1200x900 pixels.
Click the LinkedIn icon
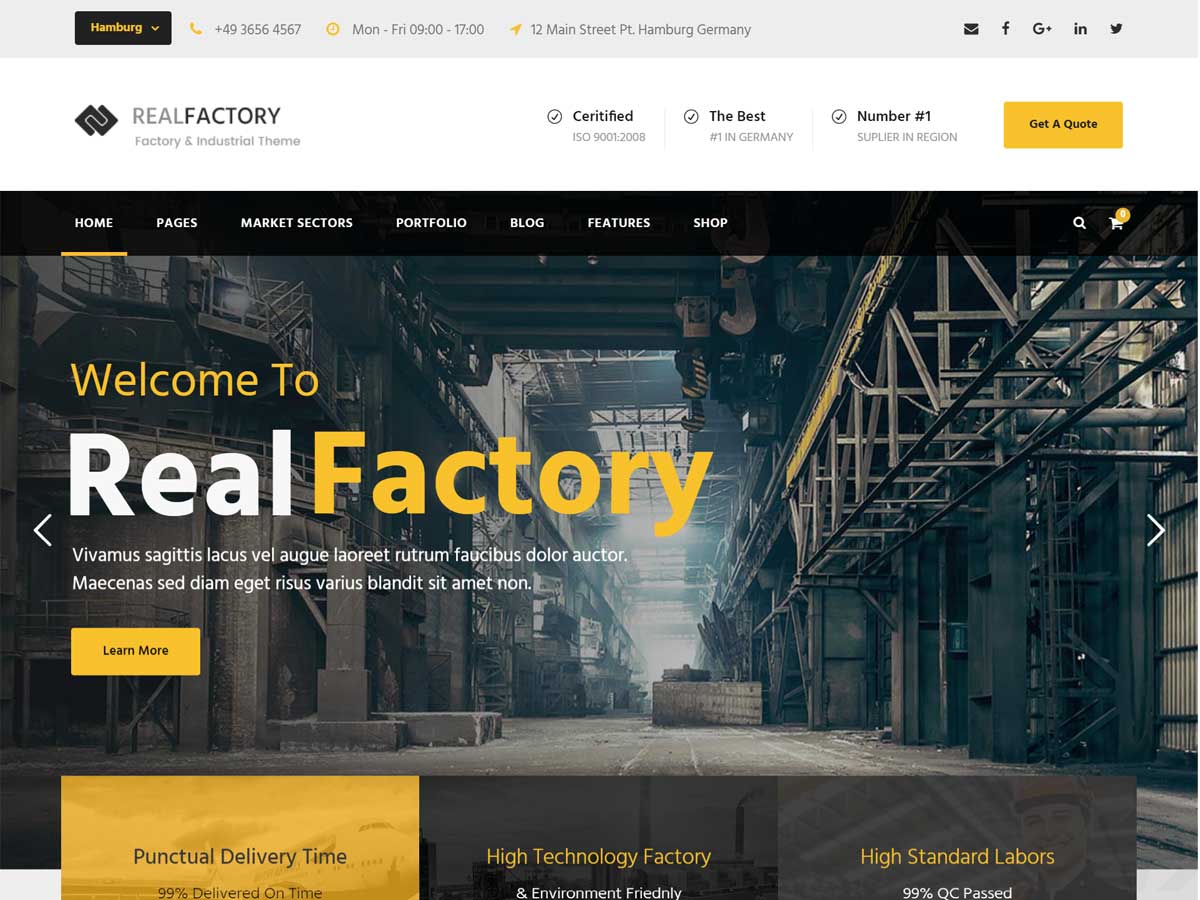1080,29
